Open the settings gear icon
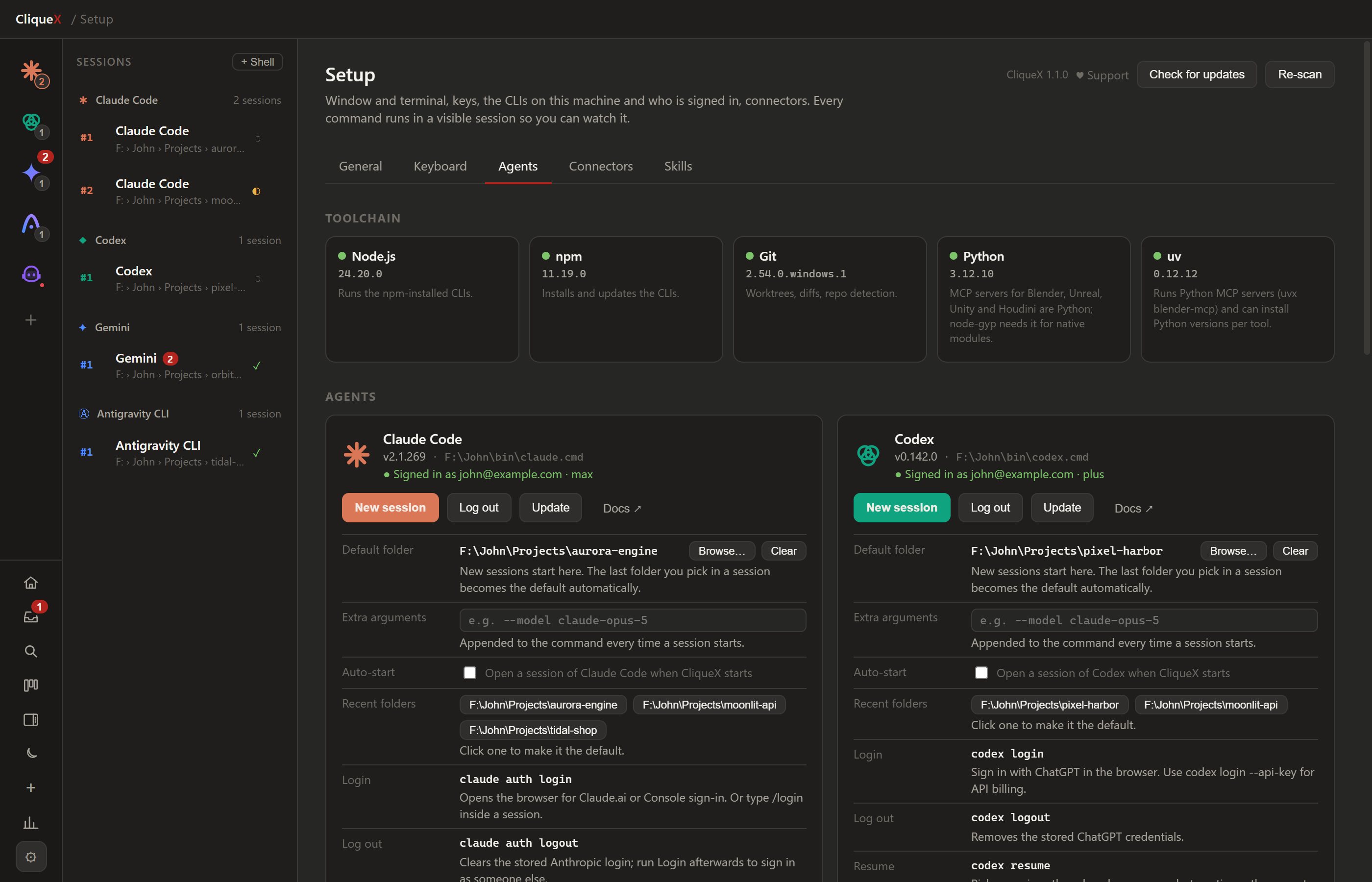 (31, 857)
